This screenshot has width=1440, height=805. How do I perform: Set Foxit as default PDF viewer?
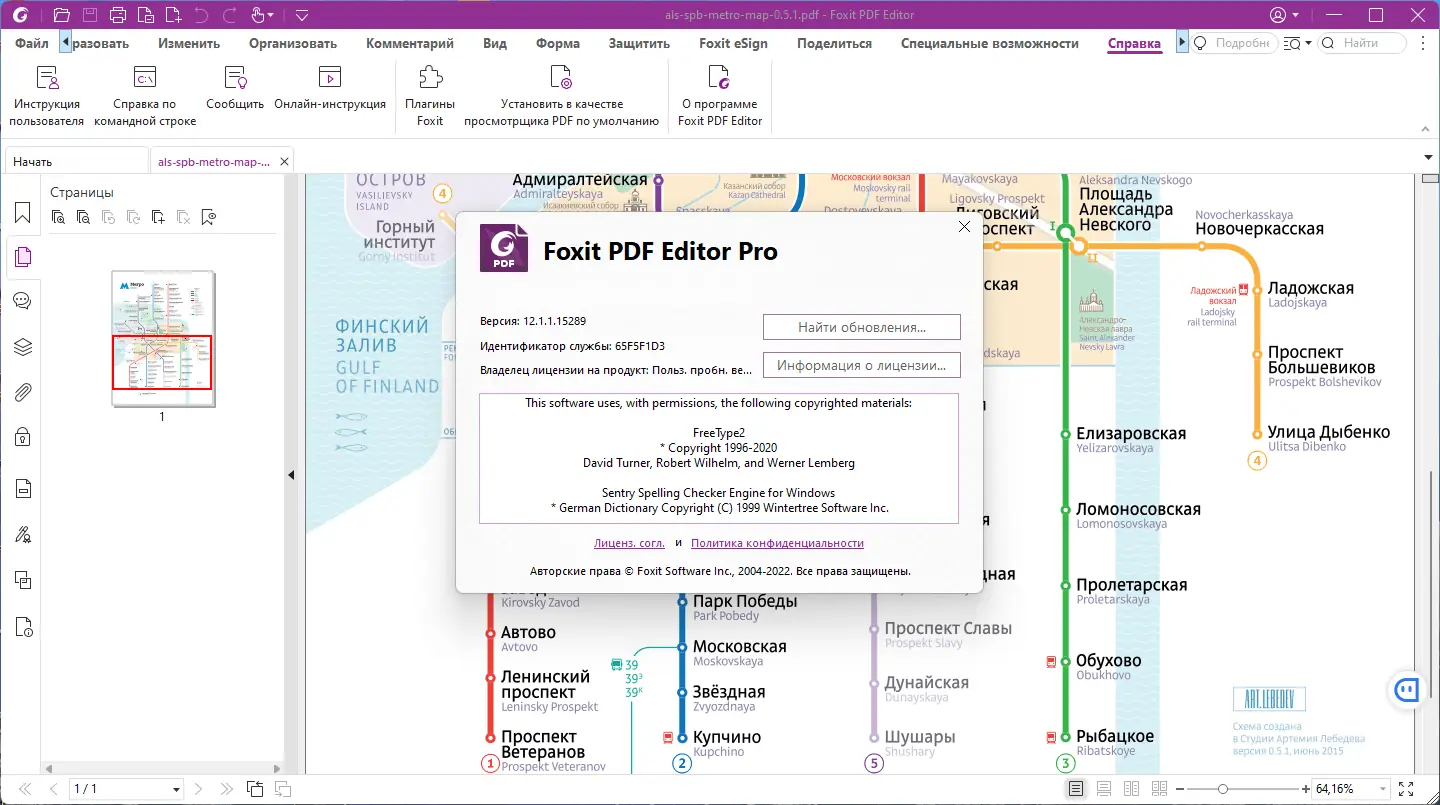click(x=562, y=96)
